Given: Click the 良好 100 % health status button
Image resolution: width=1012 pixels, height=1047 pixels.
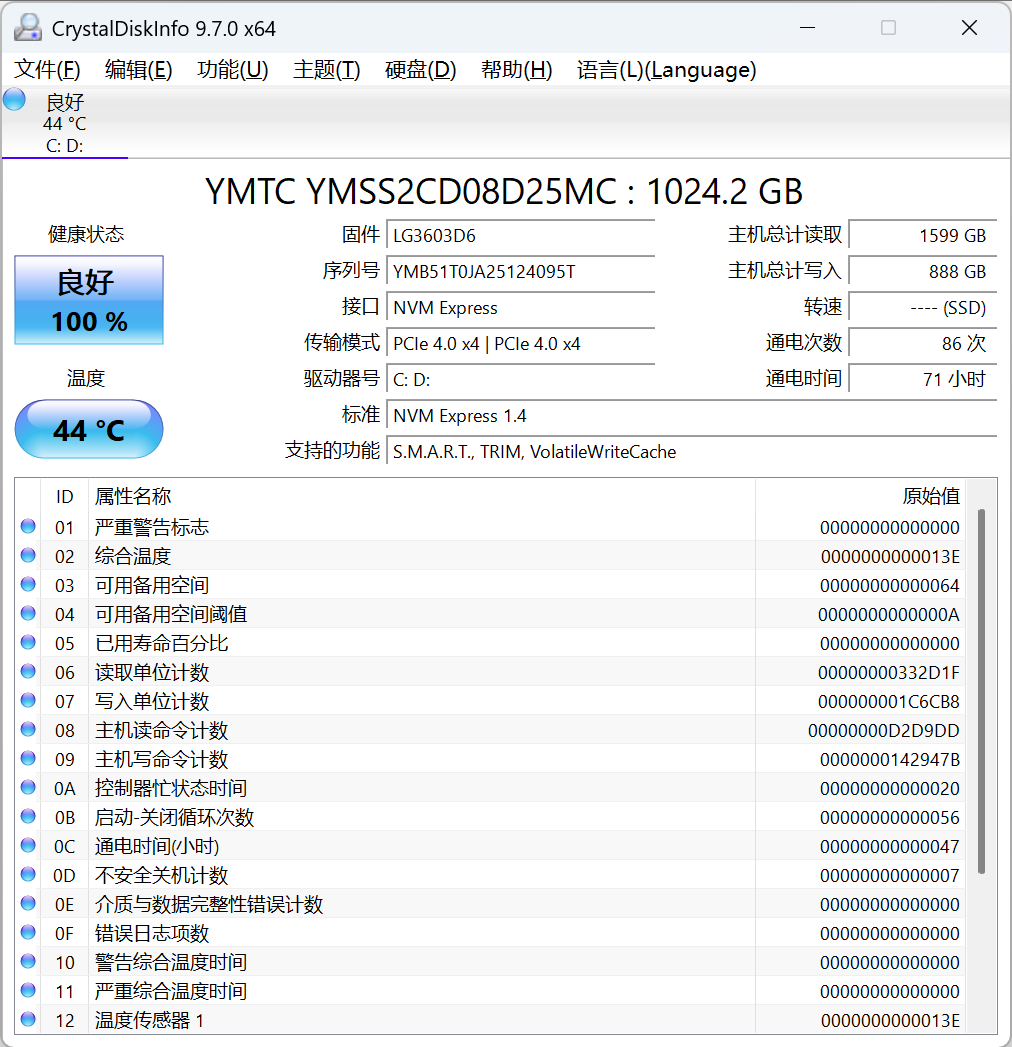Looking at the screenshot, I should (89, 300).
